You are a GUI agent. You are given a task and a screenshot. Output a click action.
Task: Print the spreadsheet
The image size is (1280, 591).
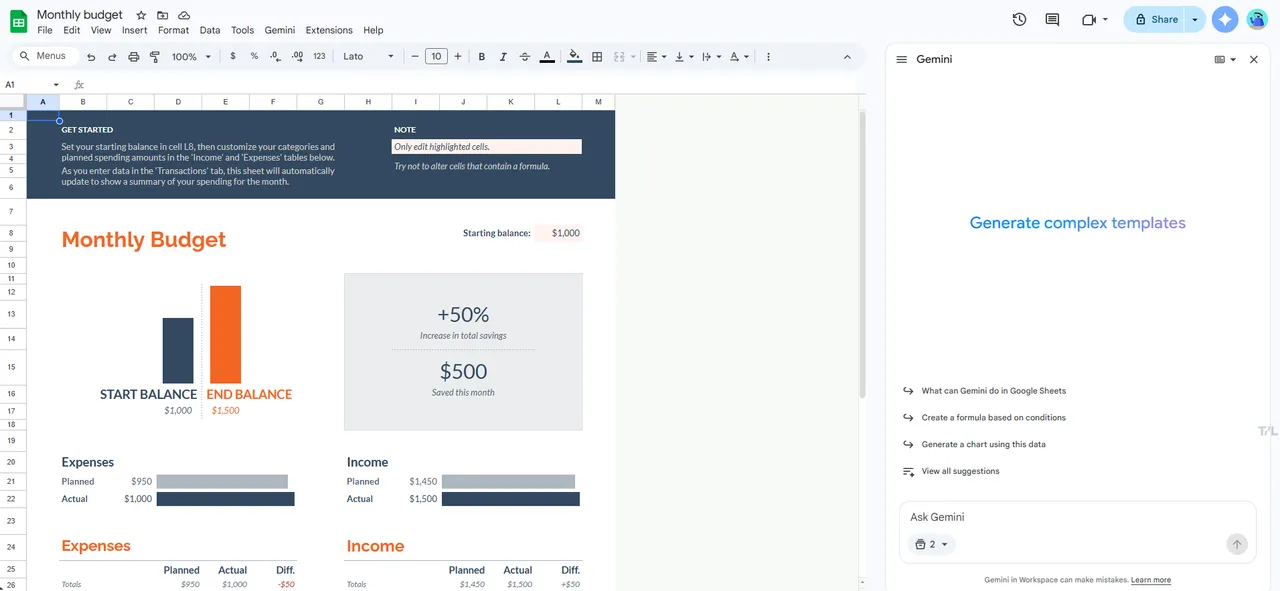(x=134, y=57)
